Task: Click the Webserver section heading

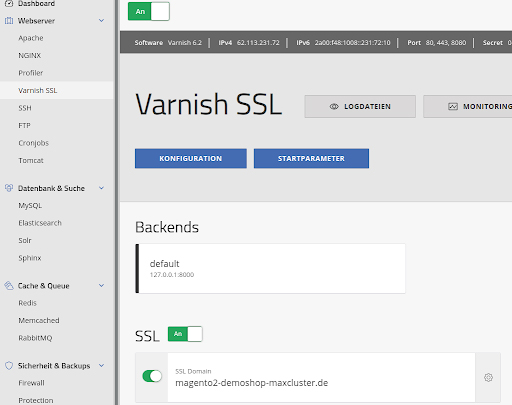Action: pos(36,21)
